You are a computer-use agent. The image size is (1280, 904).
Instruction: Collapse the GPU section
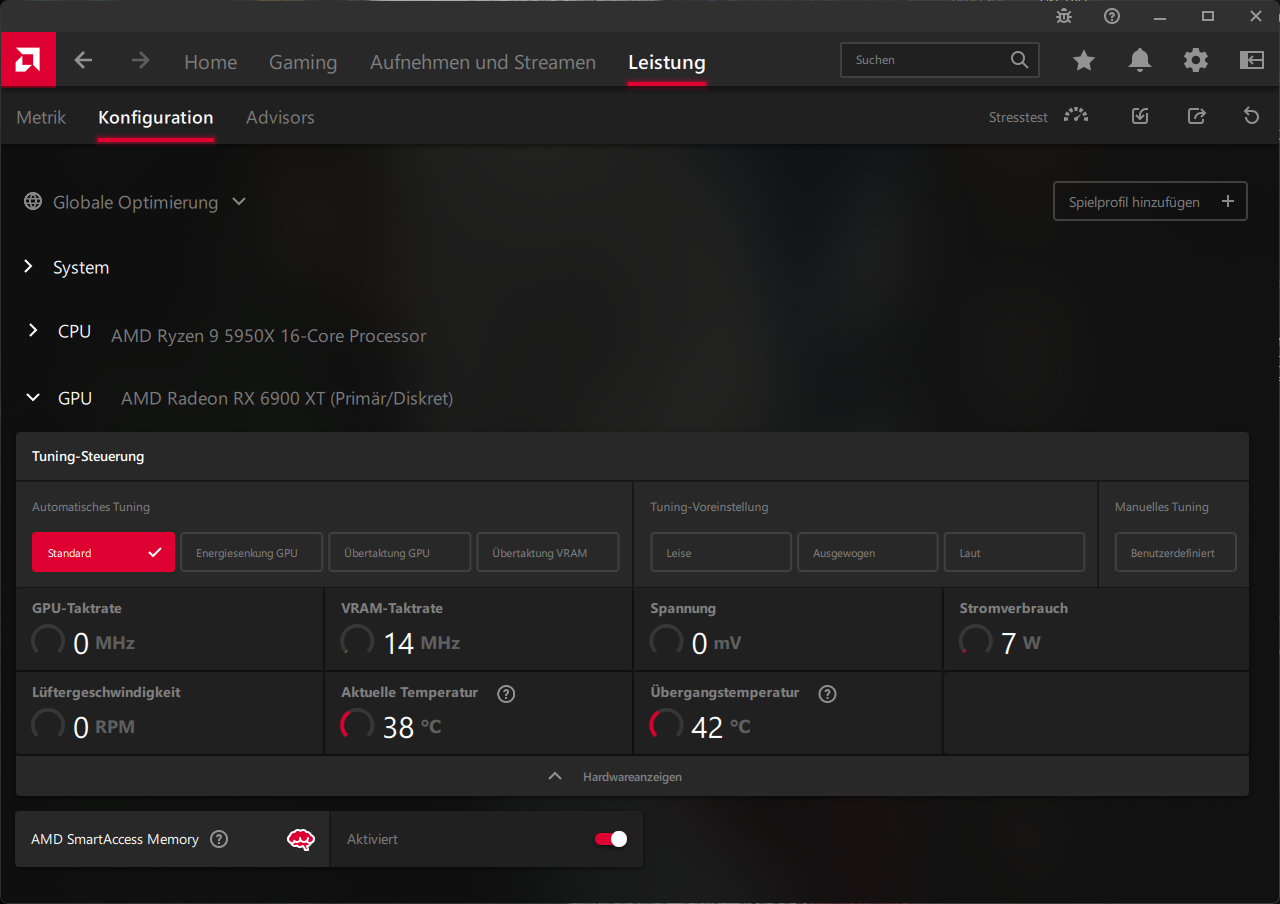coord(33,398)
